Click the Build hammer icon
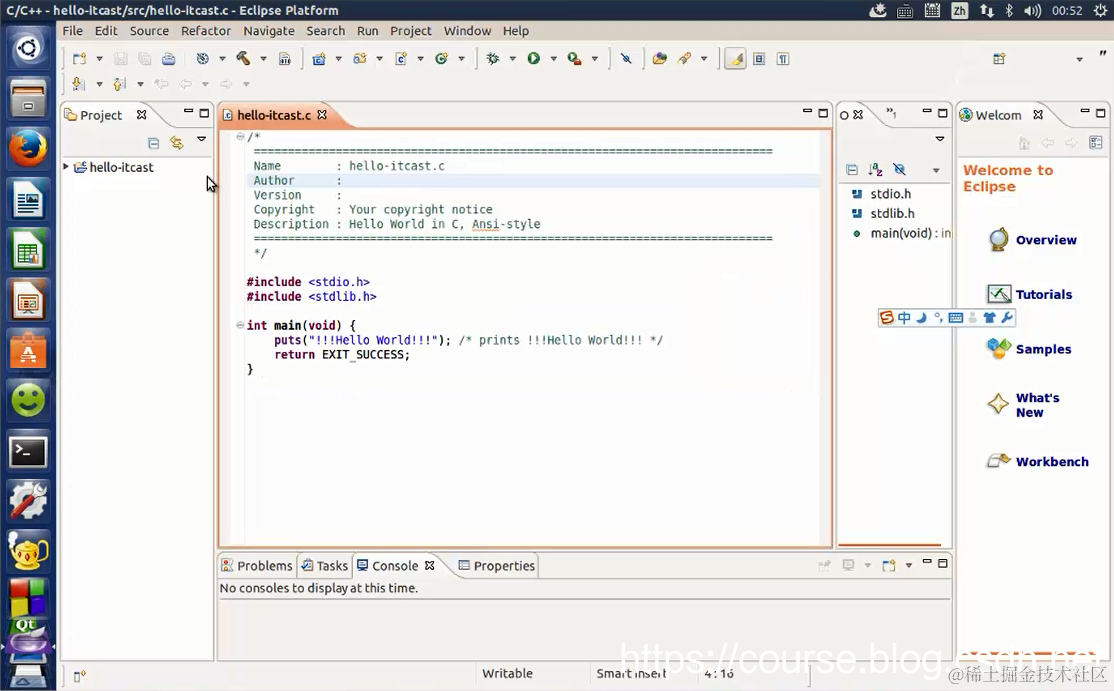Viewport: 1114px width, 691px height. coord(243,58)
